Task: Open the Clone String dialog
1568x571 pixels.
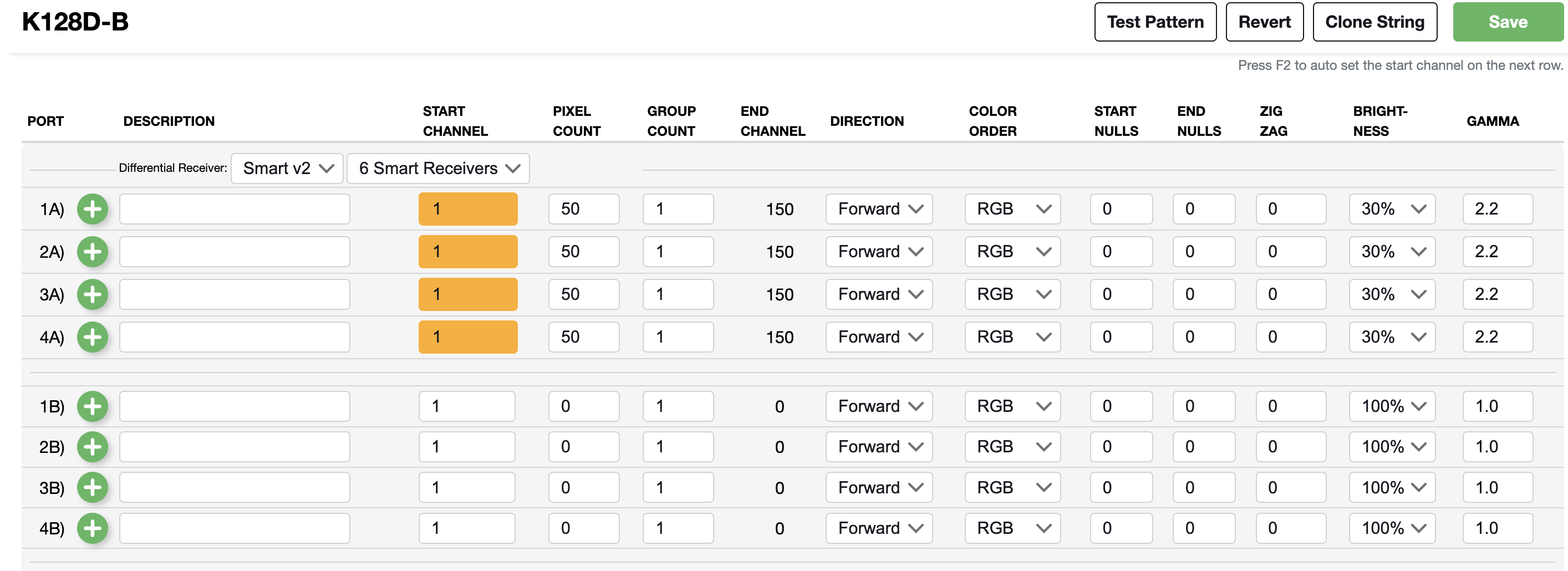Action: (1375, 22)
